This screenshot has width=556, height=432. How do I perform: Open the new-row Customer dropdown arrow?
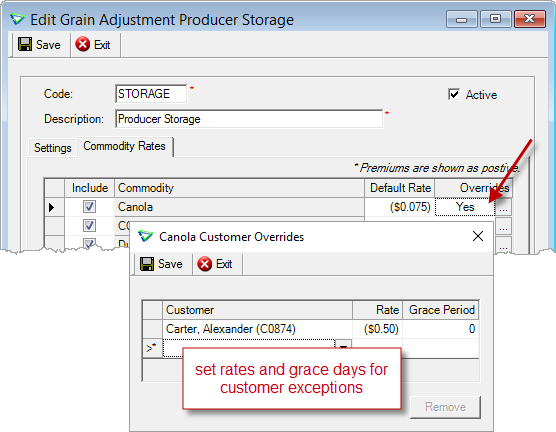coord(343,345)
